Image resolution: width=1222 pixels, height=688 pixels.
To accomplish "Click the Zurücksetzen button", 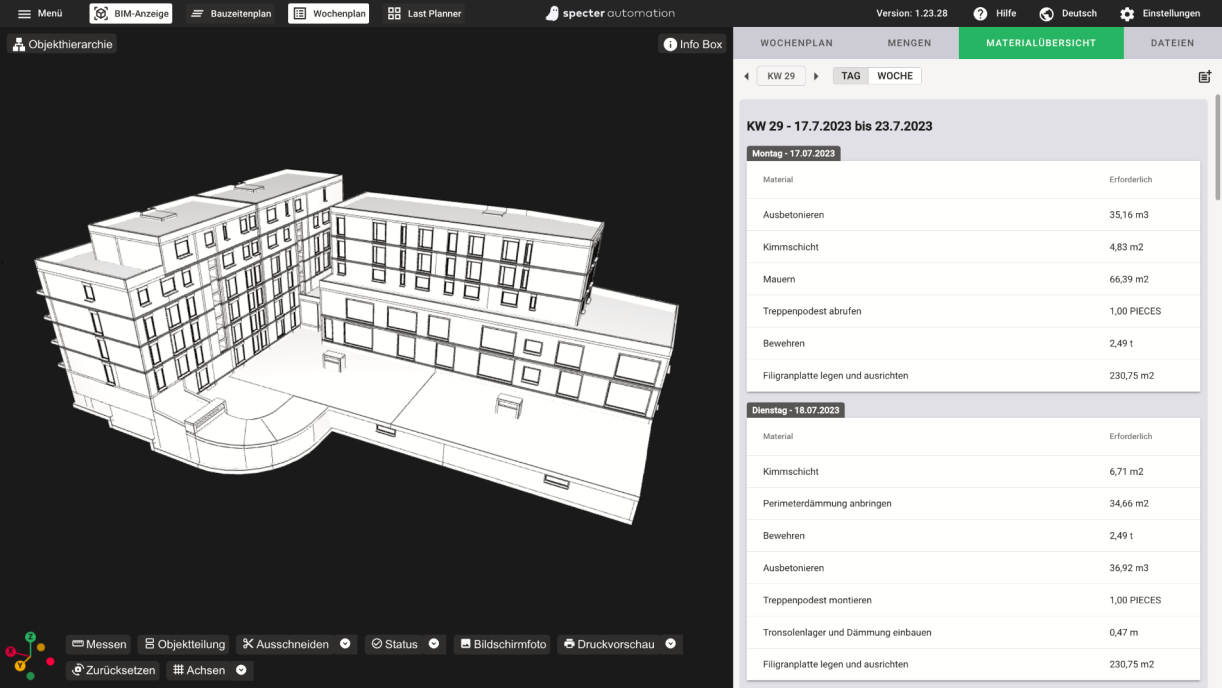I will [112, 670].
